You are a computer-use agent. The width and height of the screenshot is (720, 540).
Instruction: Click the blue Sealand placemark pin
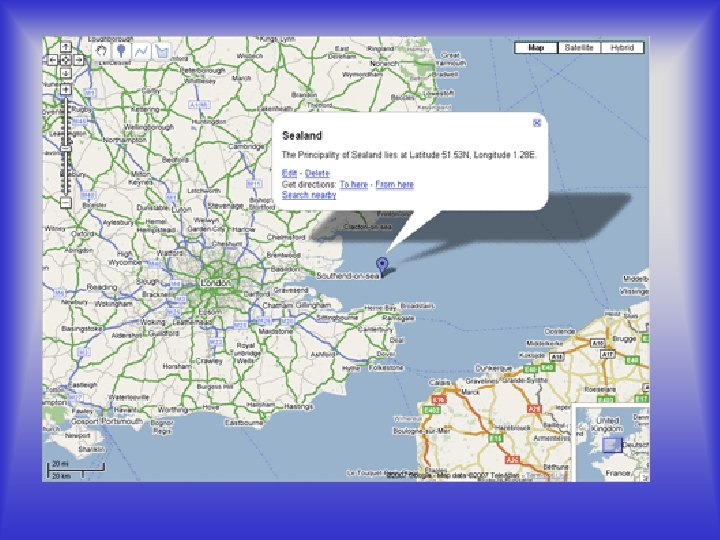382,265
